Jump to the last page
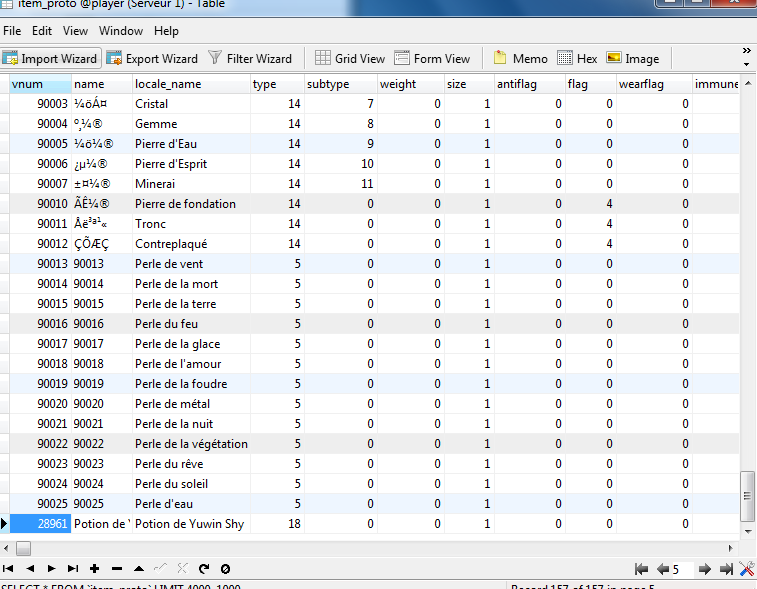Screen dimensions: 757x589 [x=726, y=569]
